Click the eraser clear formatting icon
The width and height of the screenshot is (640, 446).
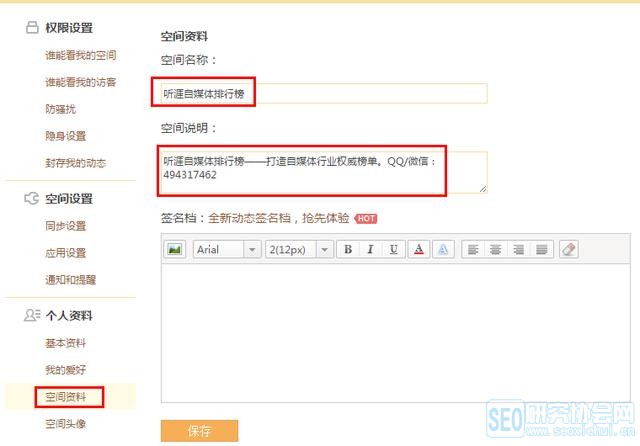coord(569,249)
